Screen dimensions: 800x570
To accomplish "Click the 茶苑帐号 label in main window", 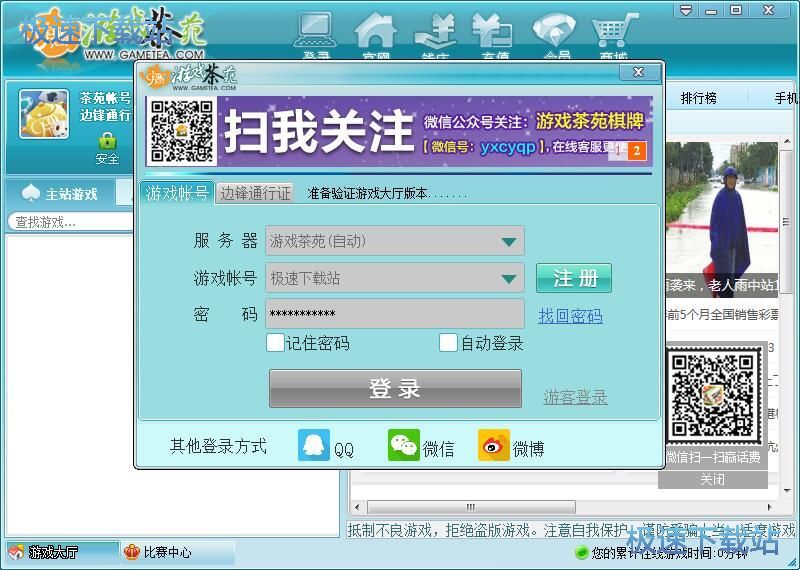I will (106, 98).
